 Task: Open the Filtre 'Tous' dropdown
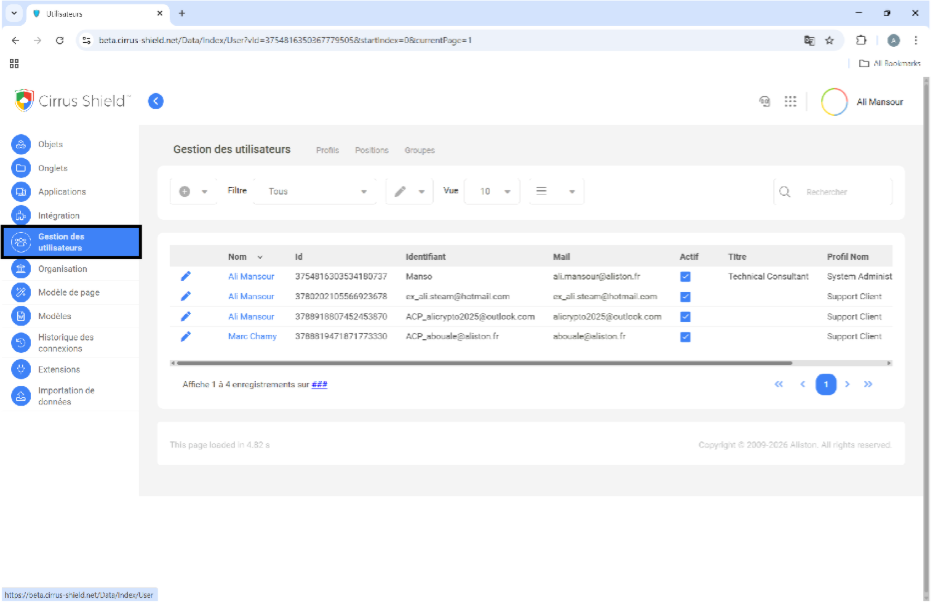coord(316,192)
